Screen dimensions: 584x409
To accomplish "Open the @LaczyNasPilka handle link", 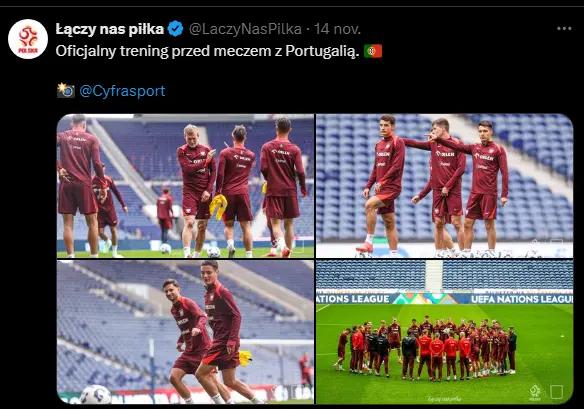I will tap(245, 29).
